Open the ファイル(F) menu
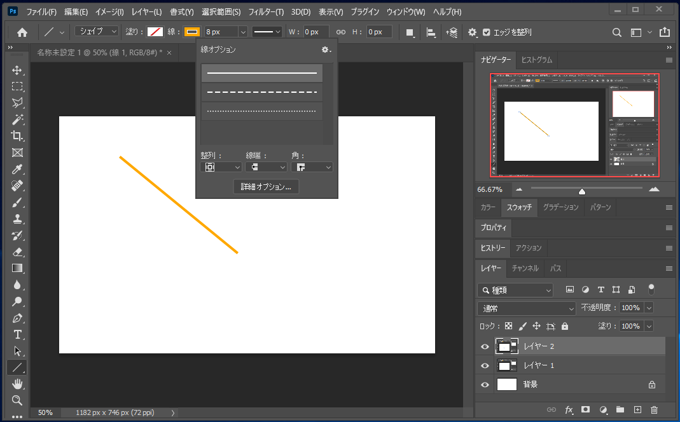This screenshot has width=680, height=422. [41, 12]
